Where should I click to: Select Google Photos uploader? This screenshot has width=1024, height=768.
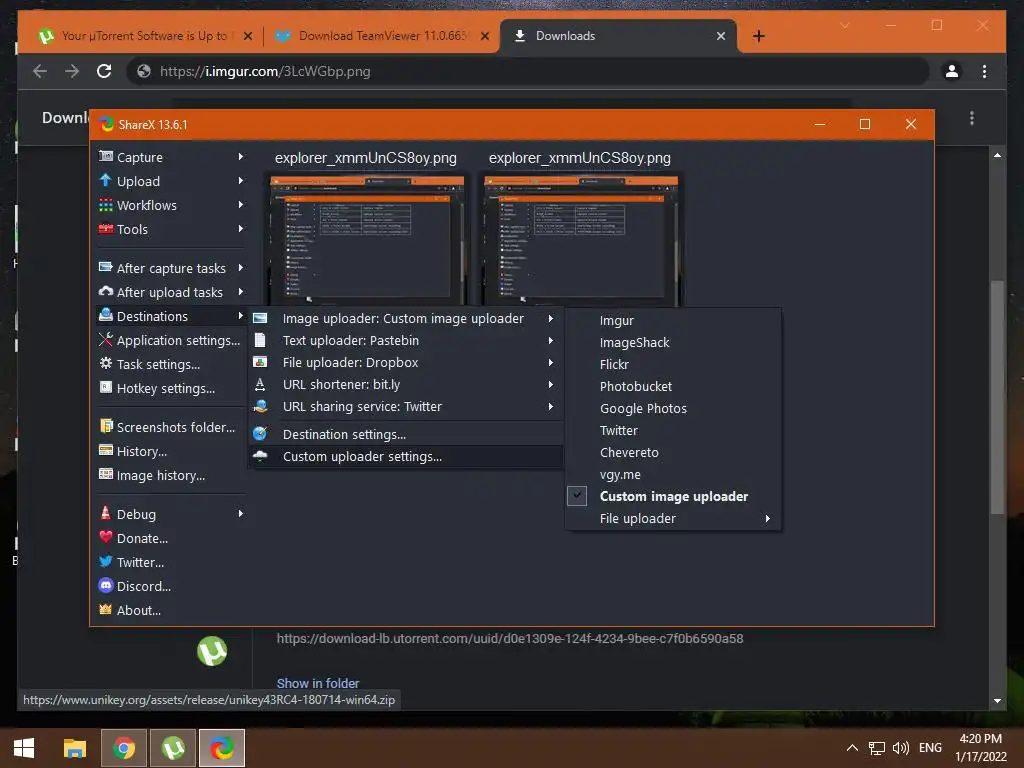pos(673,408)
